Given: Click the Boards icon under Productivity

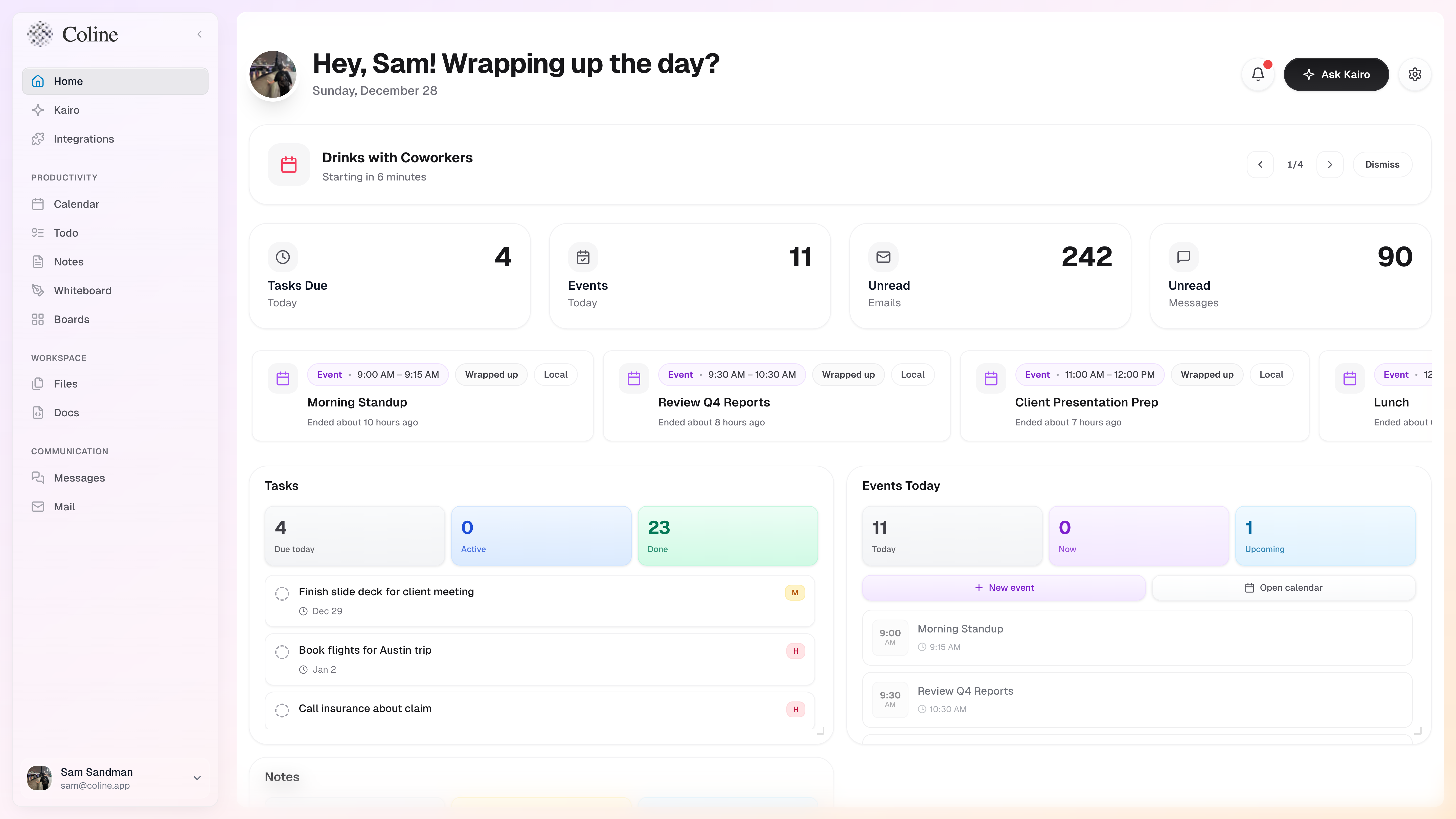Looking at the screenshot, I should pyautogui.click(x=38, y=319).
